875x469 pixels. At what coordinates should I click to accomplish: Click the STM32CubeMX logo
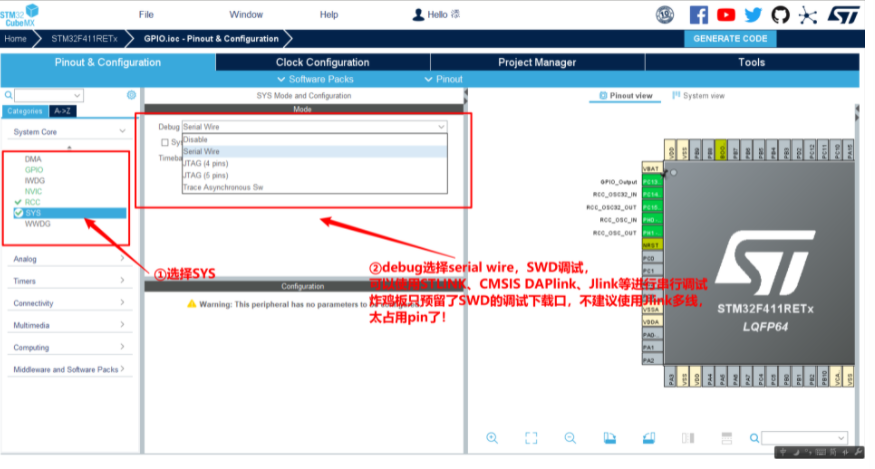pos(20,15)
